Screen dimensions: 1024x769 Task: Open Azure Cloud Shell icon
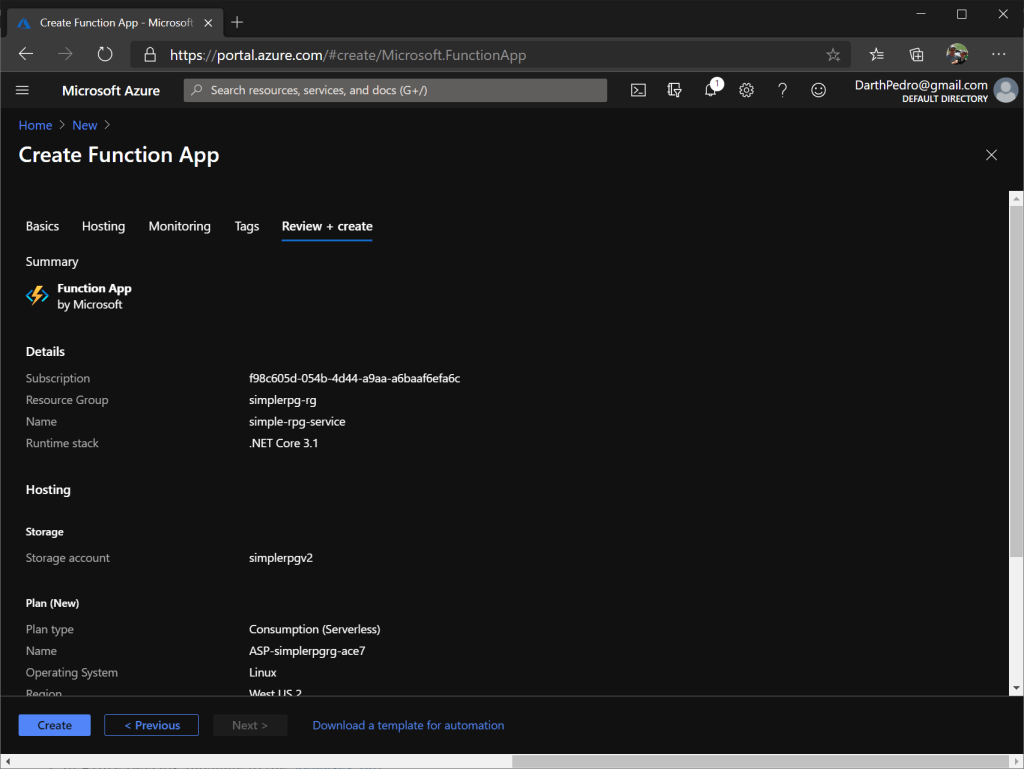click(x=638, y=90)
